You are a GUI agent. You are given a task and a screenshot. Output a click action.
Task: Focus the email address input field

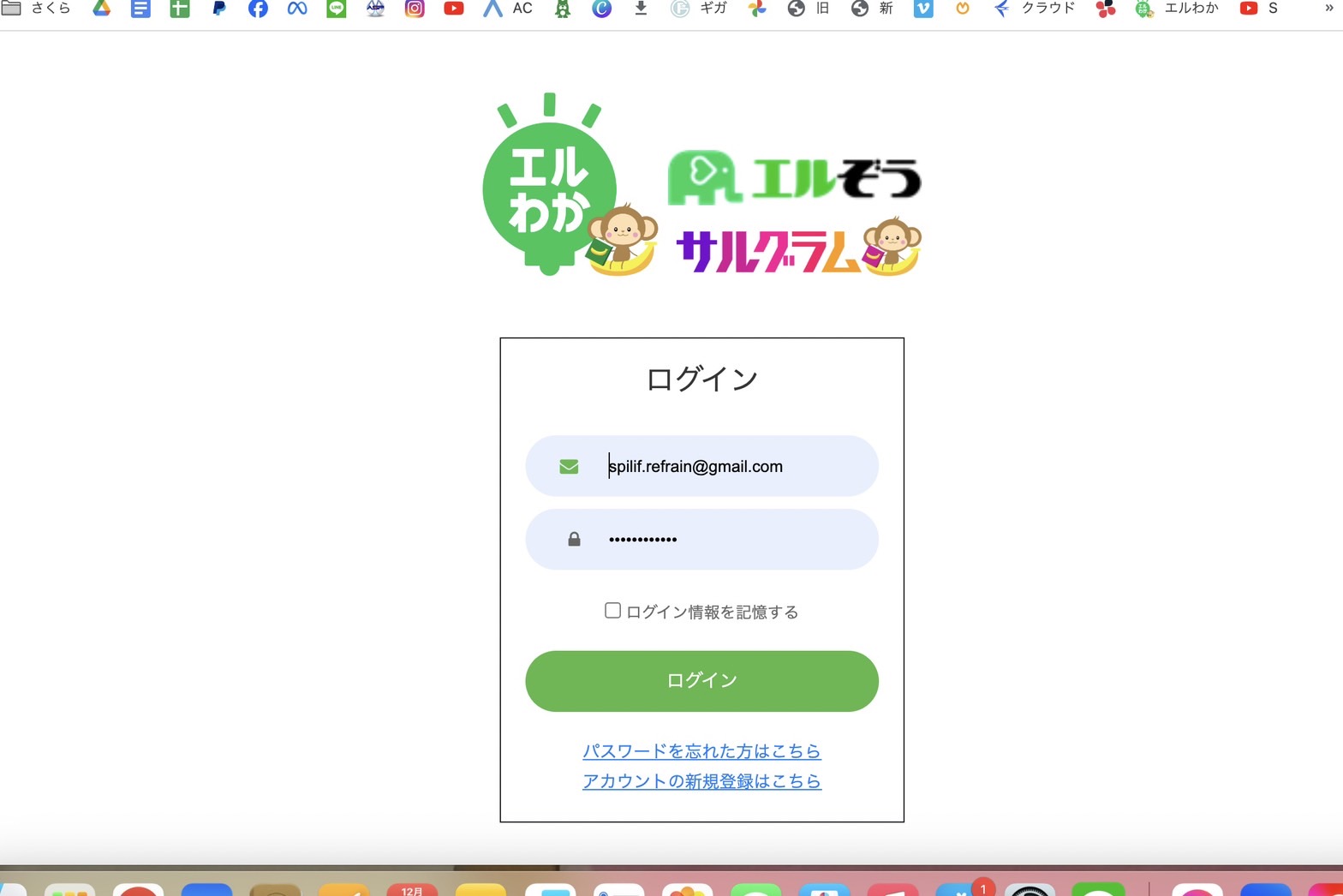click(701, 466)
